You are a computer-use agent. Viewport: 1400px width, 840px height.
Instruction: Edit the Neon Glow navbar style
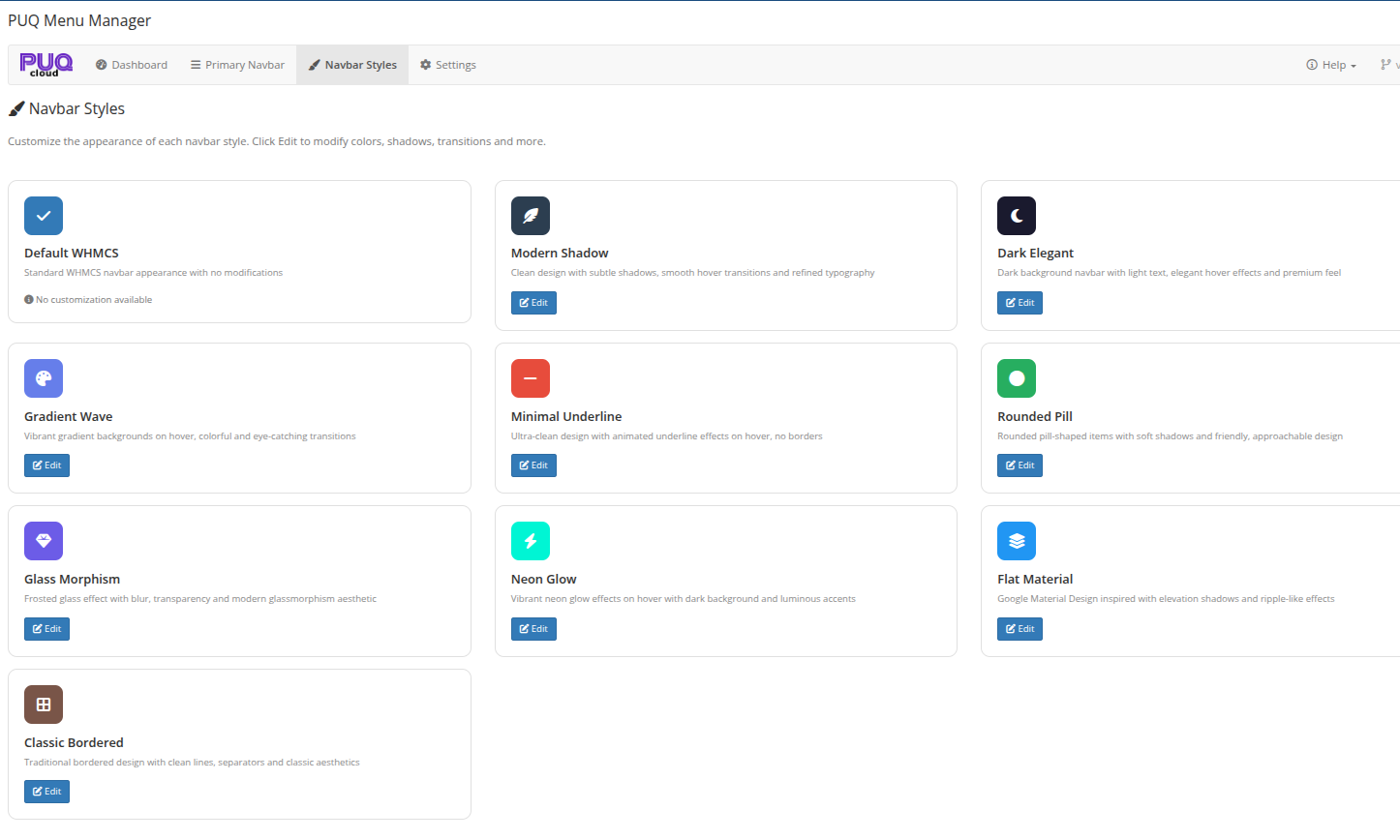coord(533,628)
